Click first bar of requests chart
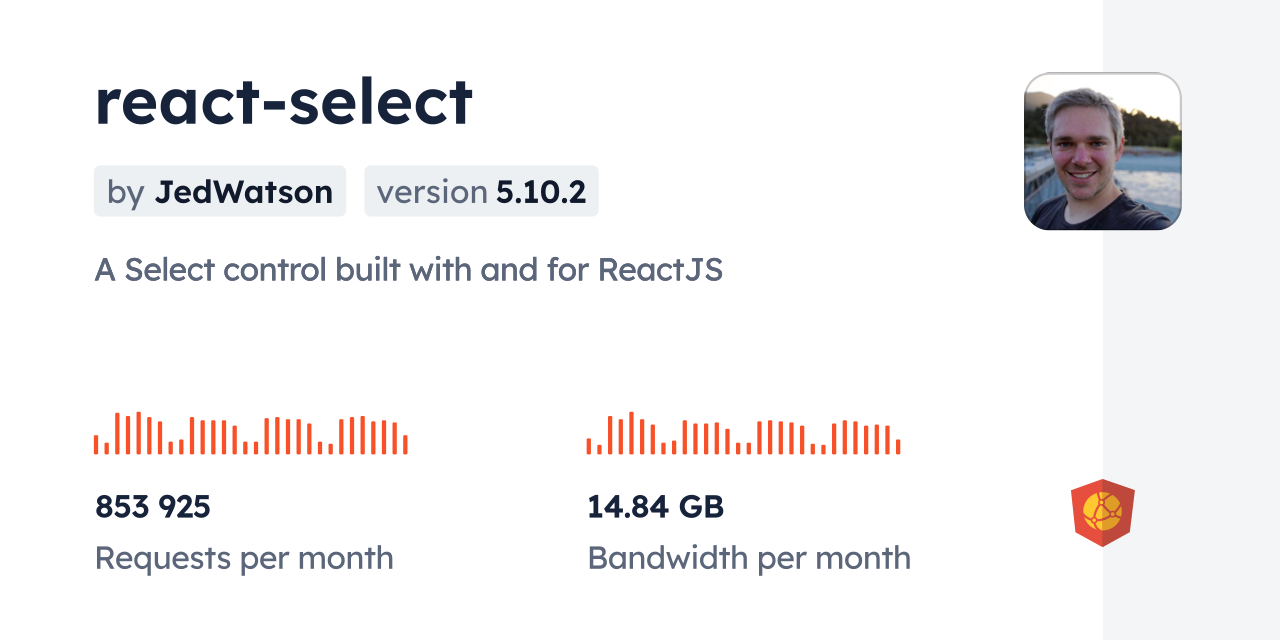This screenshot has height=640, width=1280. coord(96,445)
